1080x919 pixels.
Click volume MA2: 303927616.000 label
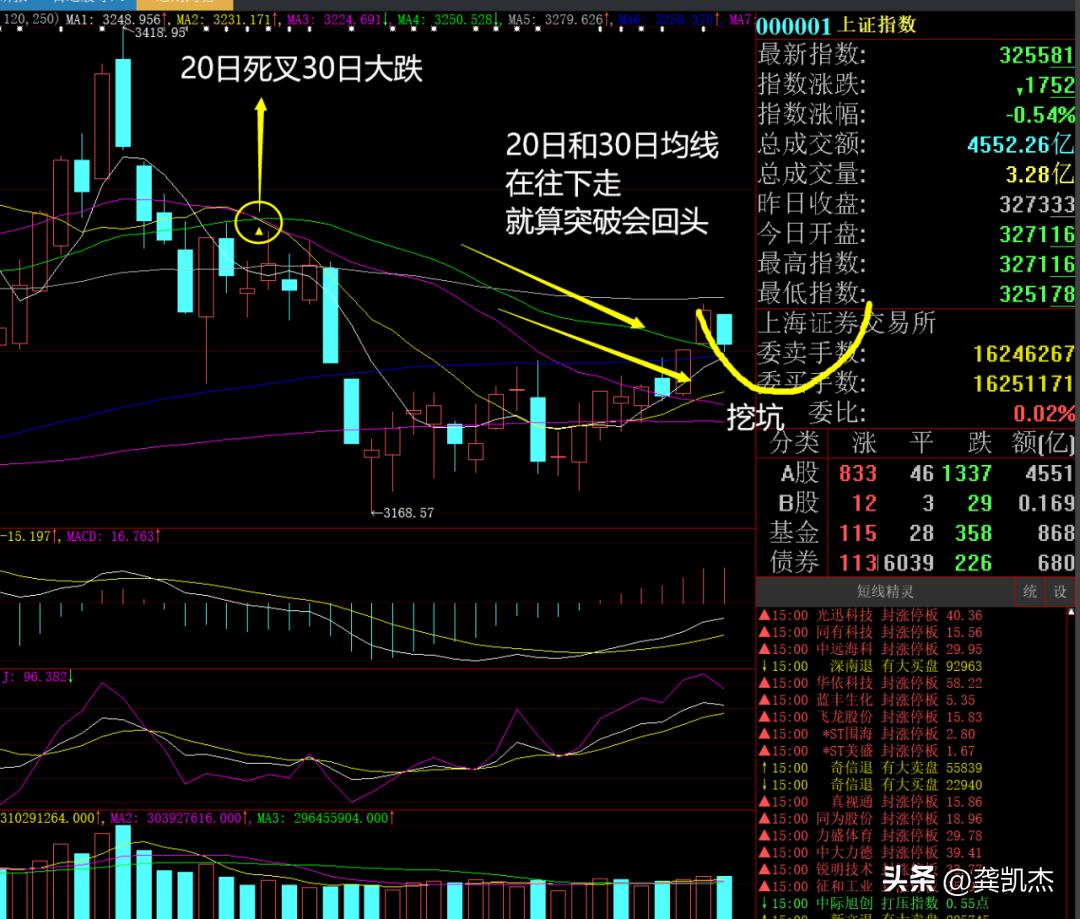coord(179,818)
